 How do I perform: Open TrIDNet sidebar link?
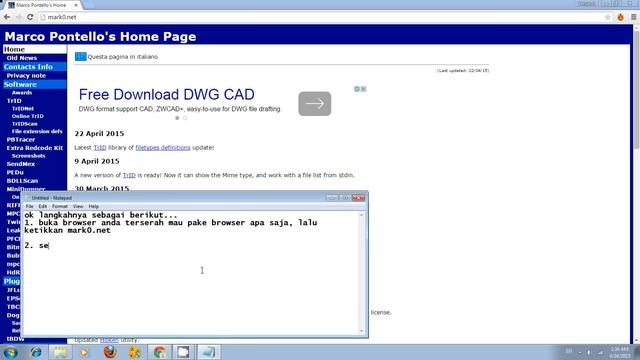click(23, 109)
